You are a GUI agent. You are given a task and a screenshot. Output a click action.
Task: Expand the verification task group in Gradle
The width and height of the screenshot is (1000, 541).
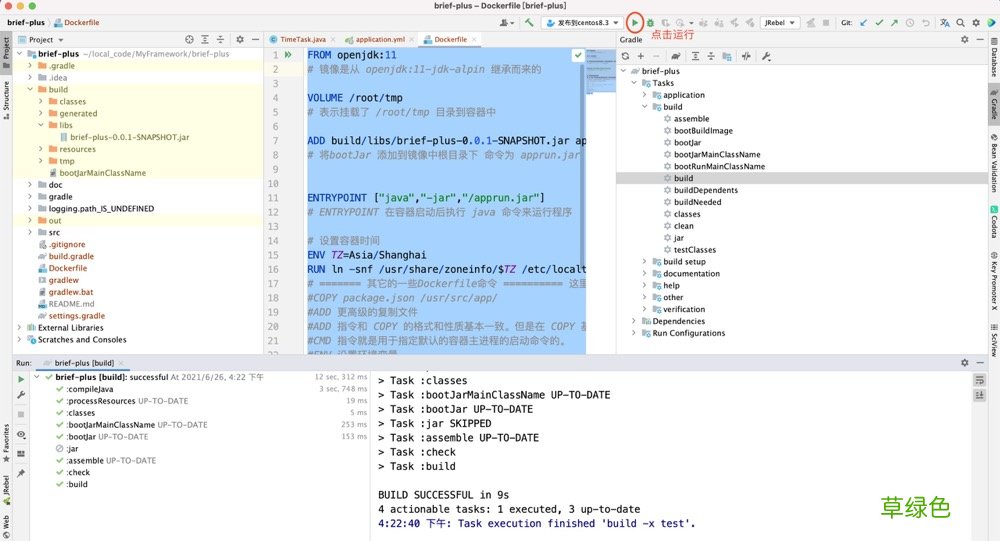[x=645, y=309]
